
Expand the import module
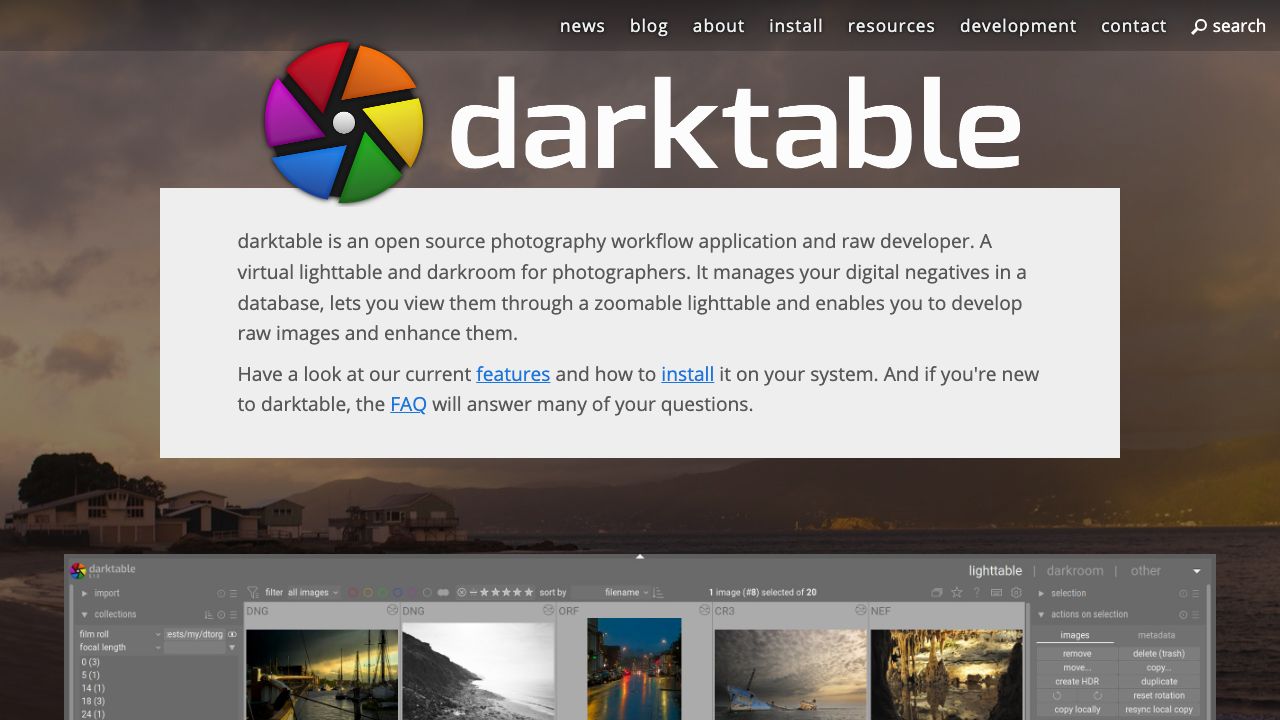tap(84, 594)
